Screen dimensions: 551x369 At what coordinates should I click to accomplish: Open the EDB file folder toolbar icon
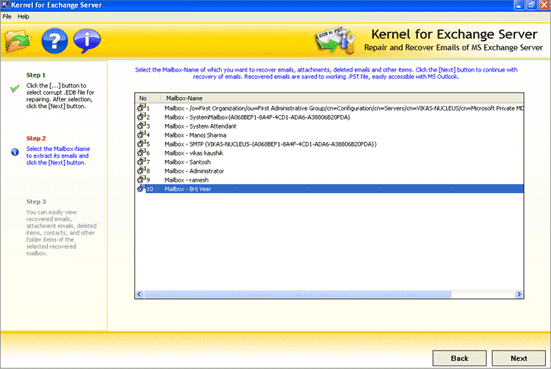point(18,41)
